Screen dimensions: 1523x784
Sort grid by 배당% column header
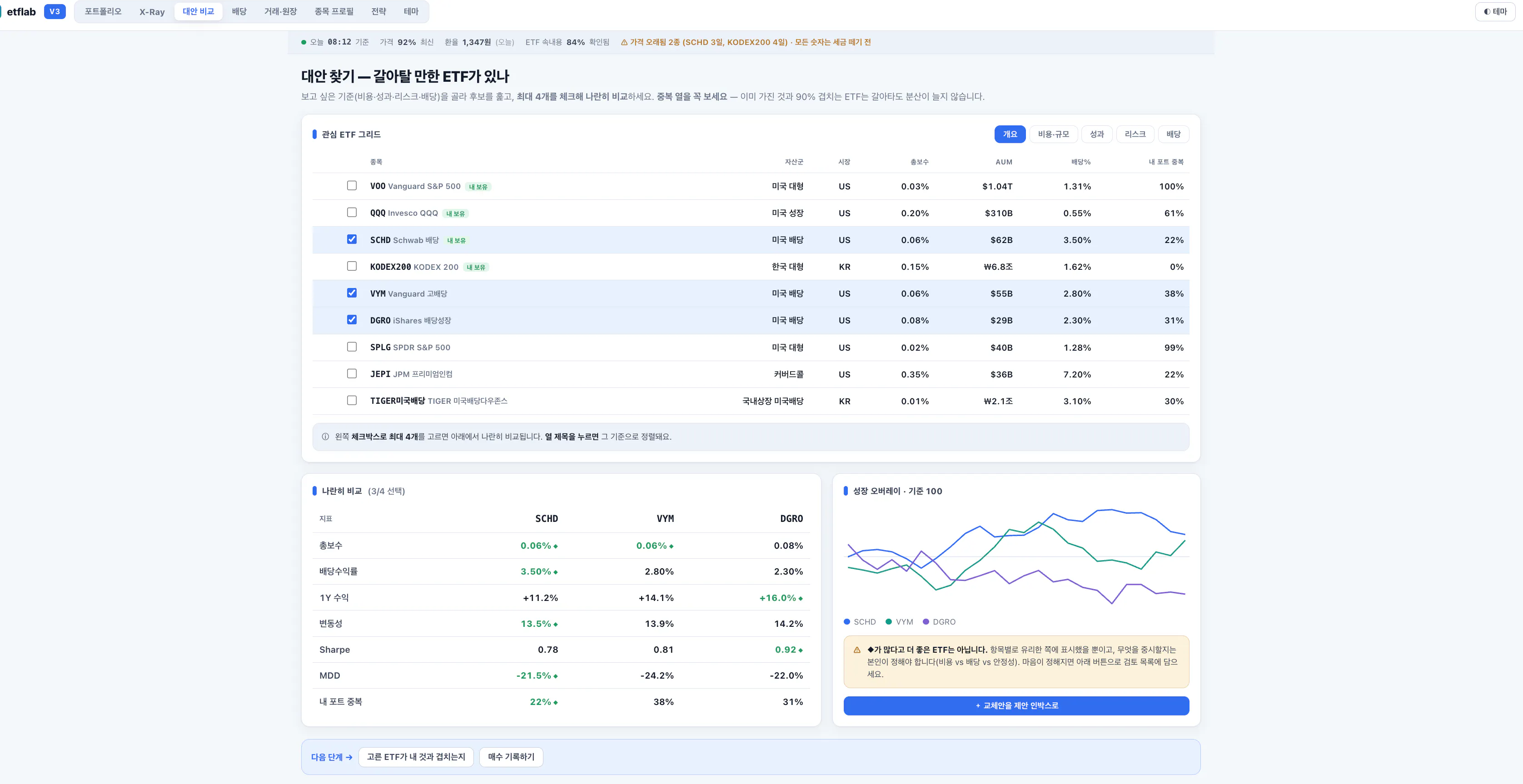click(x=1081, y=162)
